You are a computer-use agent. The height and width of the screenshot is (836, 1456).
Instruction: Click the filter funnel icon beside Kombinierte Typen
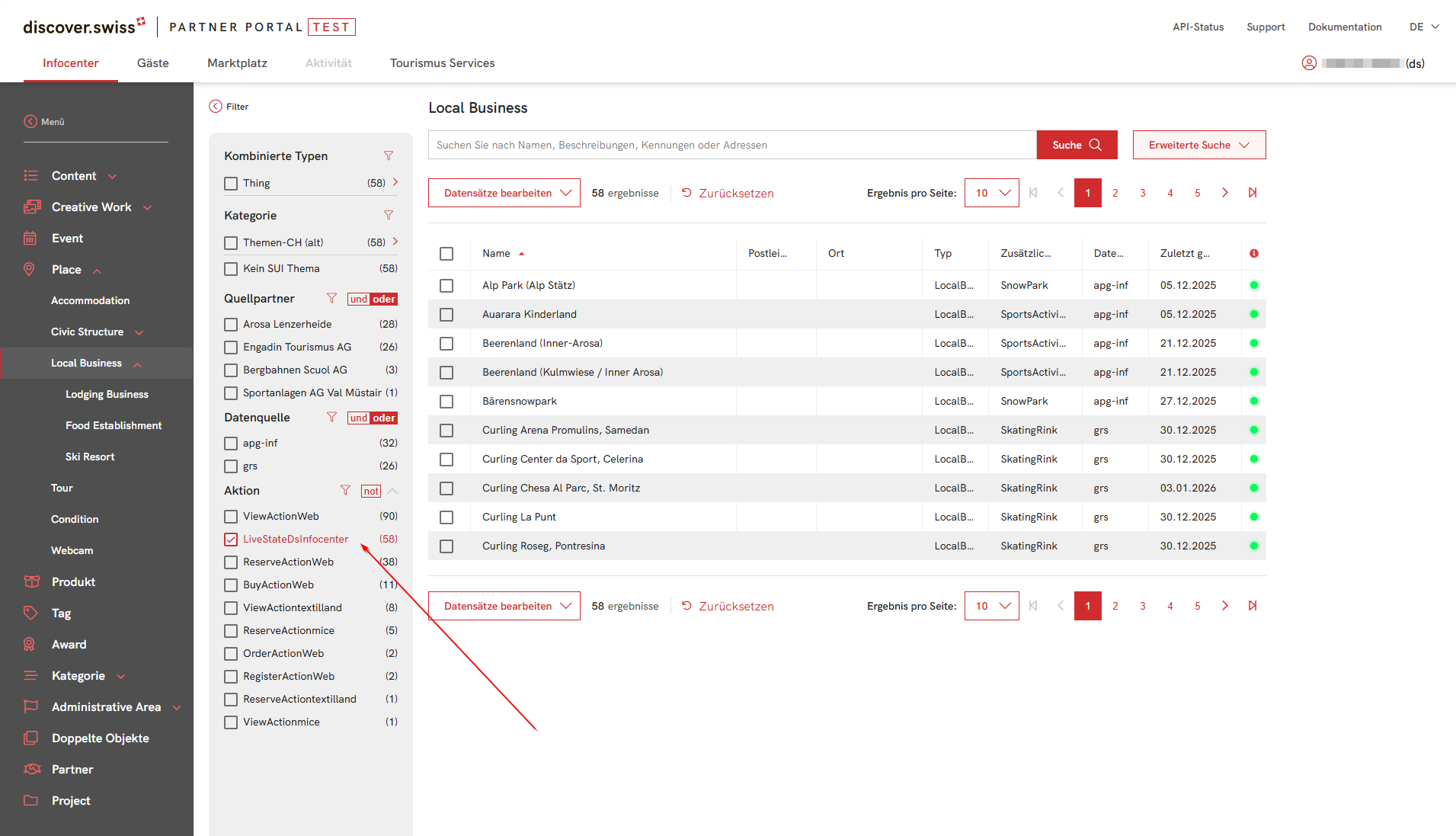tap(389, 155)
